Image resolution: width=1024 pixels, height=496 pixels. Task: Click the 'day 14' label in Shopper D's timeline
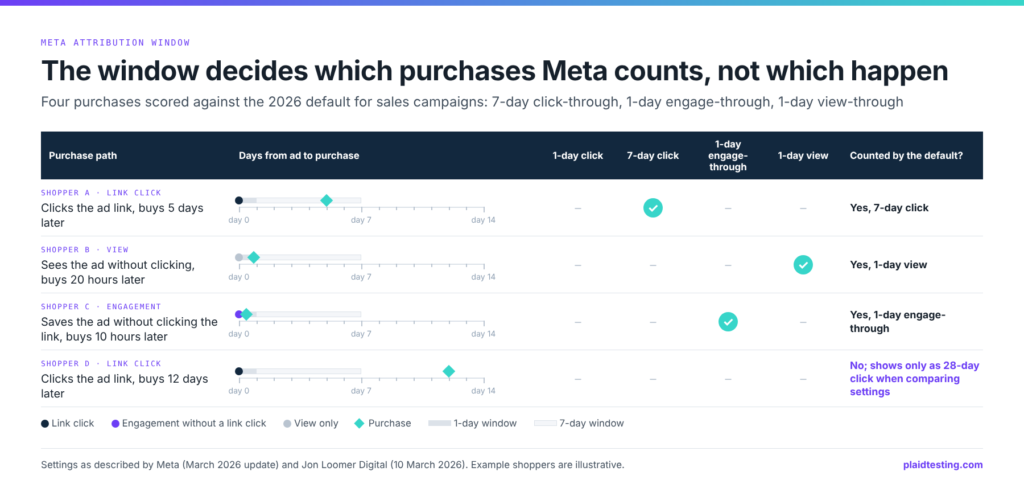tap(483, 391)
